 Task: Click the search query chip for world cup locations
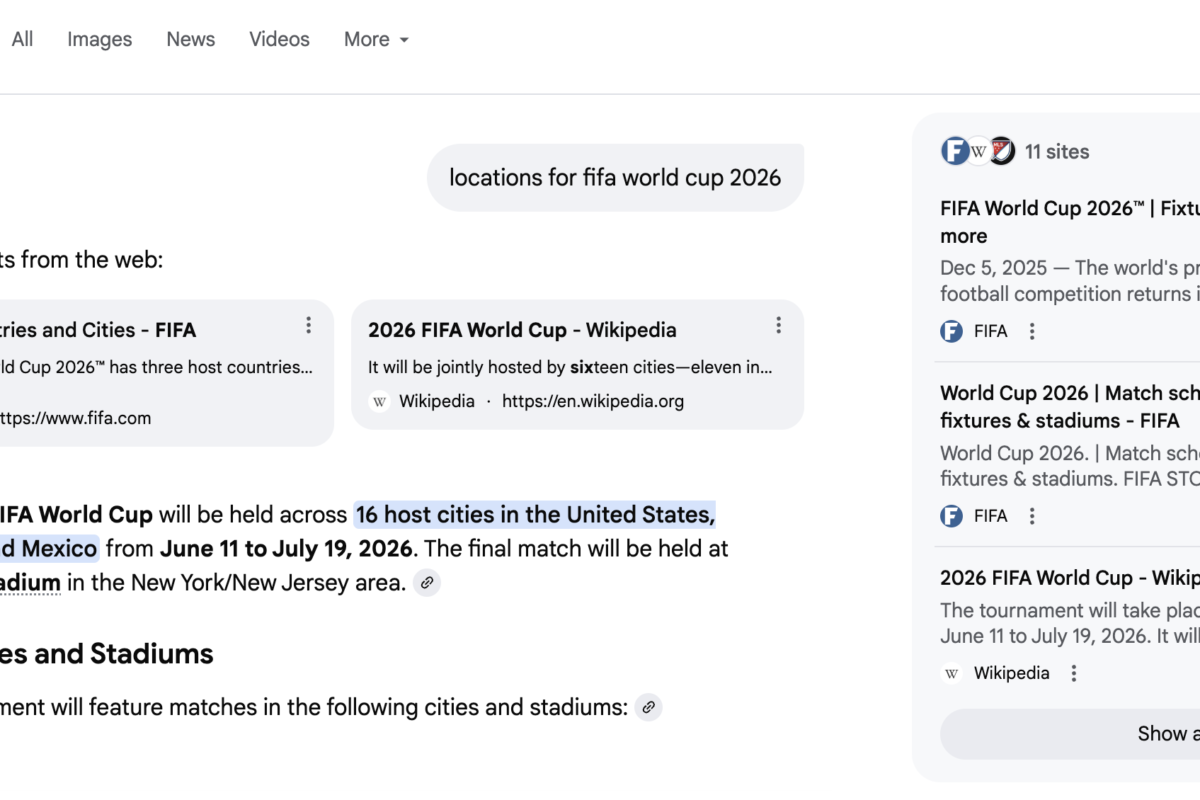point(615,177)
